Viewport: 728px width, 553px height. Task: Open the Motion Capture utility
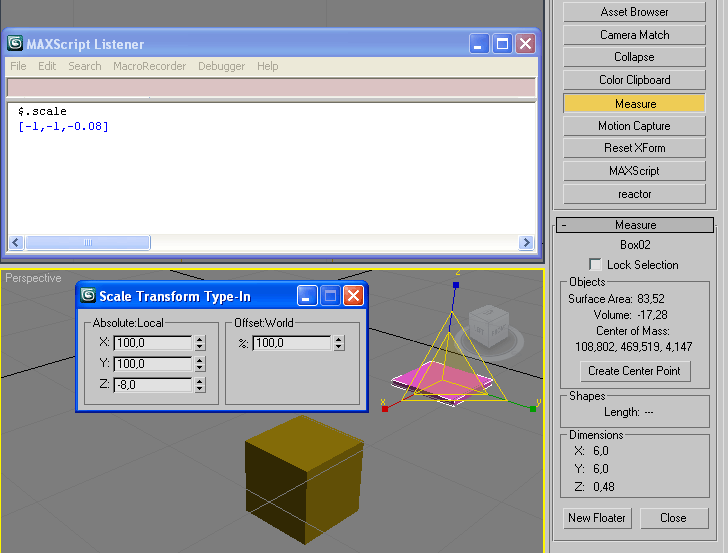[634, 126]
